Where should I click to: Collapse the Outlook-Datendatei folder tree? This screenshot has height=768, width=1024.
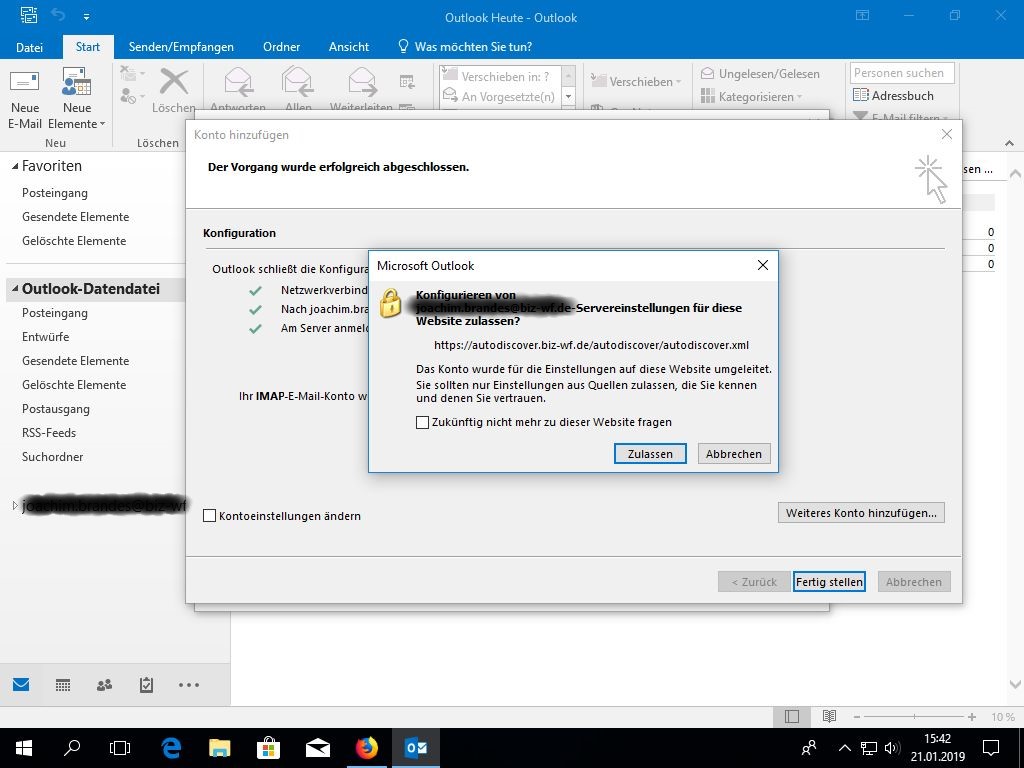[x=15, y=289]
